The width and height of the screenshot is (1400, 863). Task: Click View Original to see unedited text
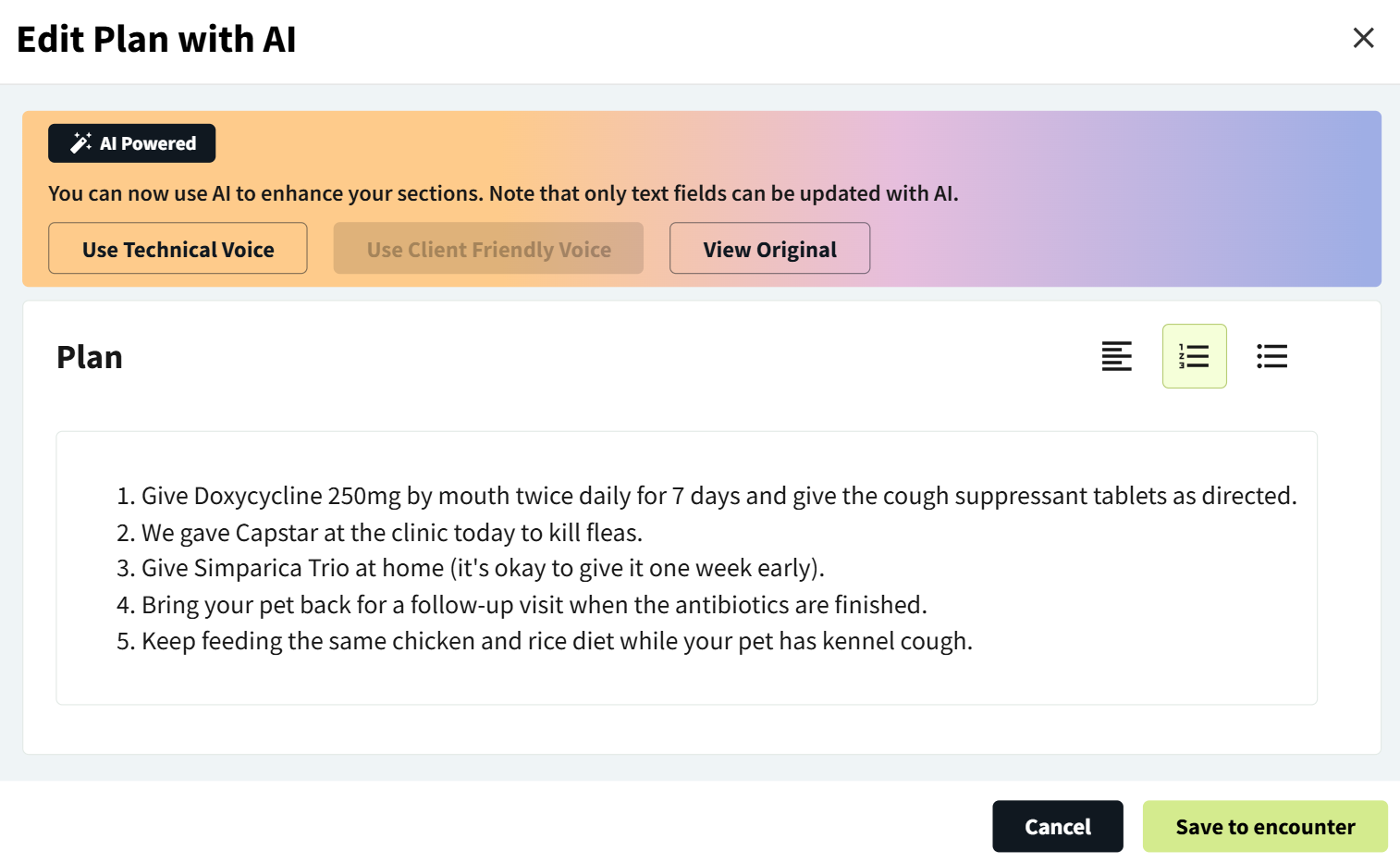point(769,248)
